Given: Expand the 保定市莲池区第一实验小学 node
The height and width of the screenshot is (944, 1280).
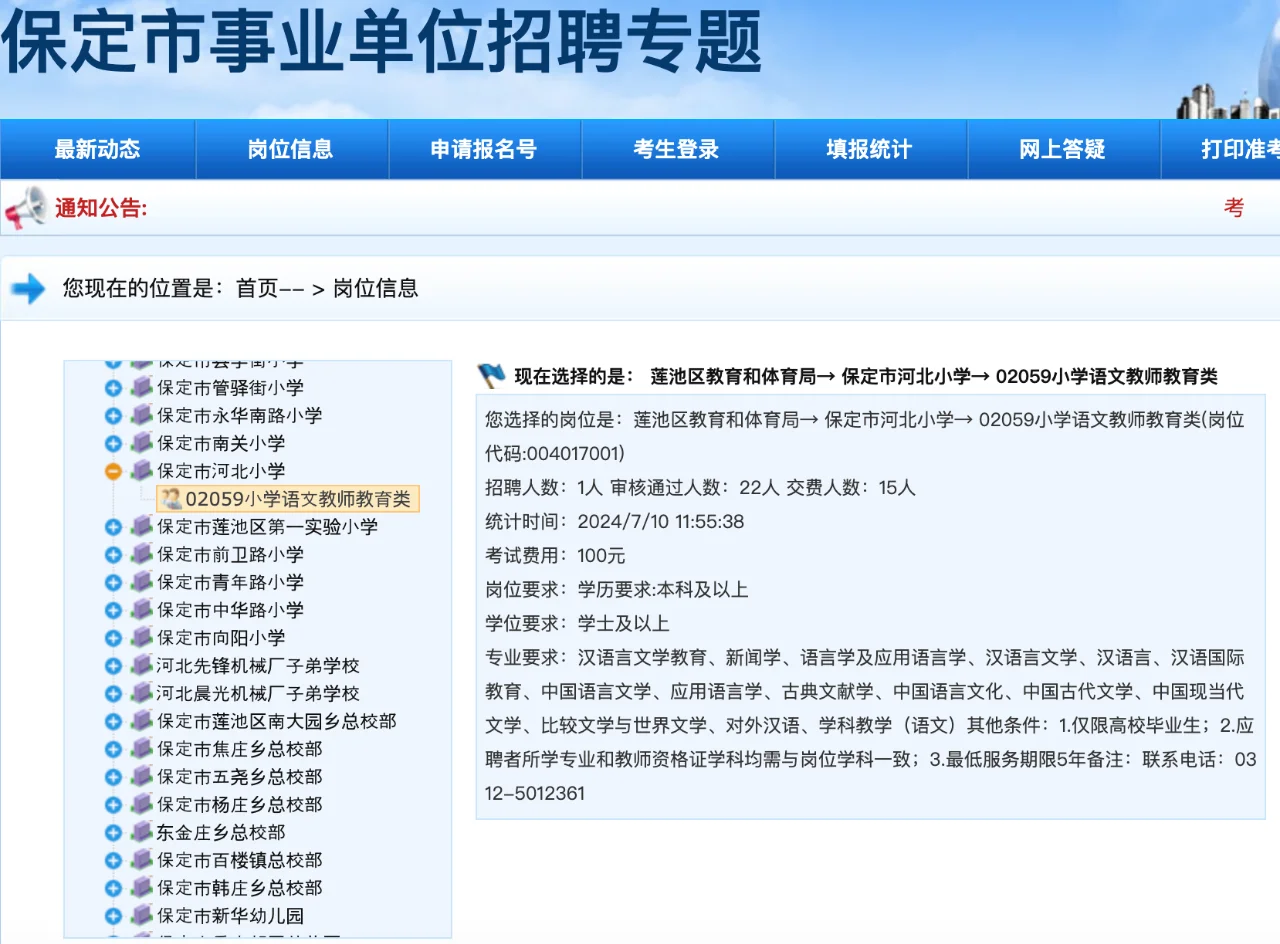Looking at the screenshot, I should (x=113, y=527).
